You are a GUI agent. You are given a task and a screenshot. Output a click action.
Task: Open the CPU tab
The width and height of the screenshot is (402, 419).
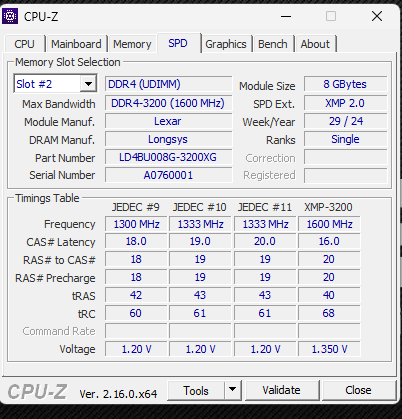[x=24, y=44]
